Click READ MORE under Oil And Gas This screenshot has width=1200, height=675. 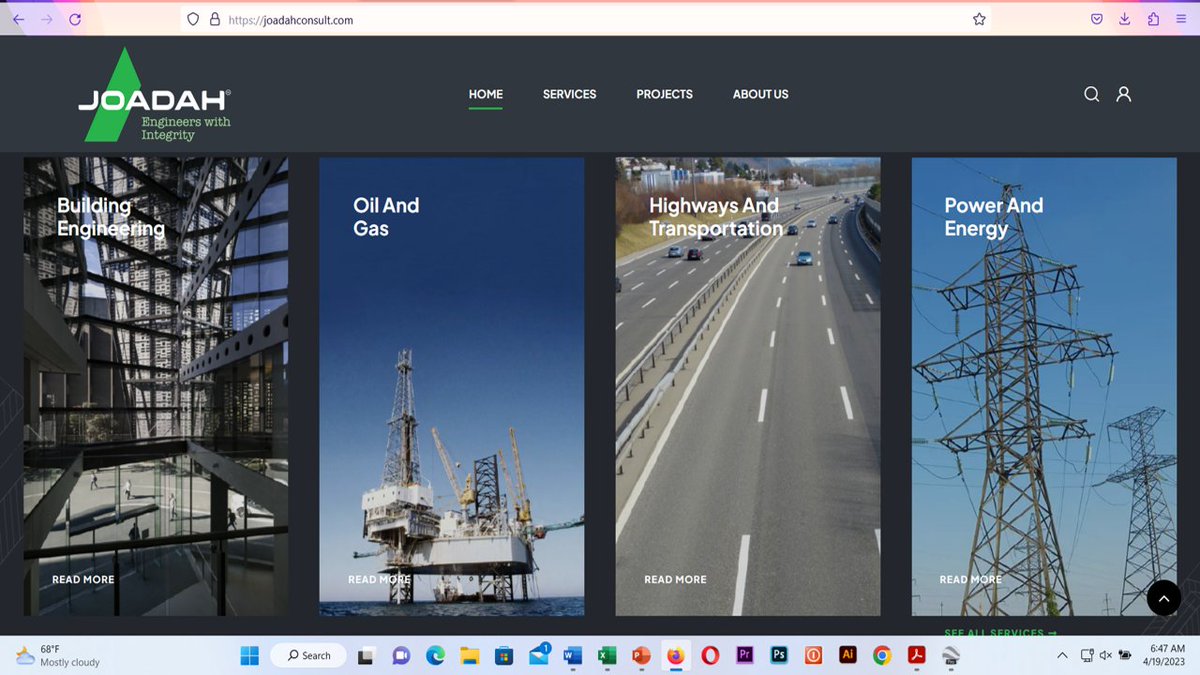pos(379,579)
